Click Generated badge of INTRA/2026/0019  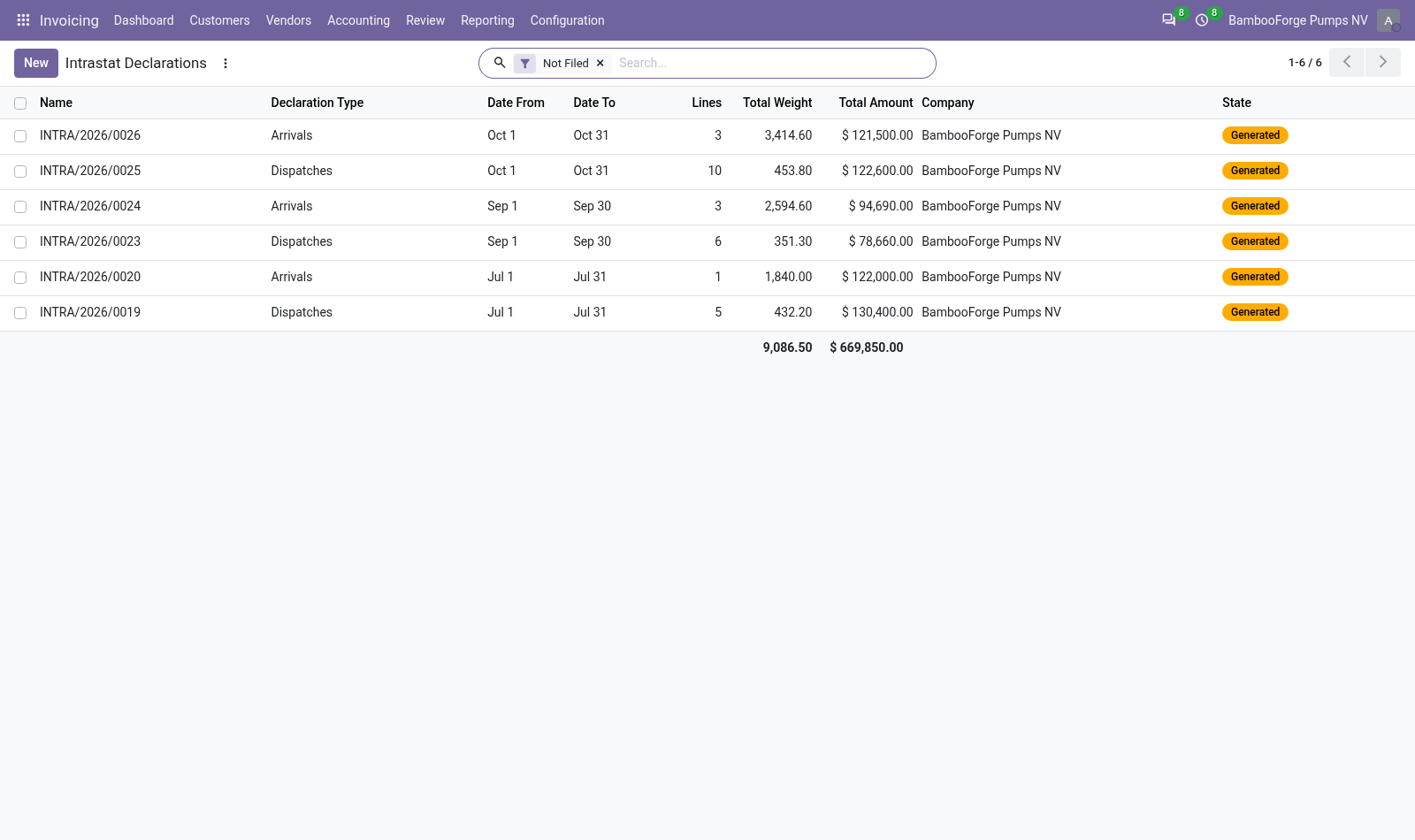click(x=1255, y=312)
